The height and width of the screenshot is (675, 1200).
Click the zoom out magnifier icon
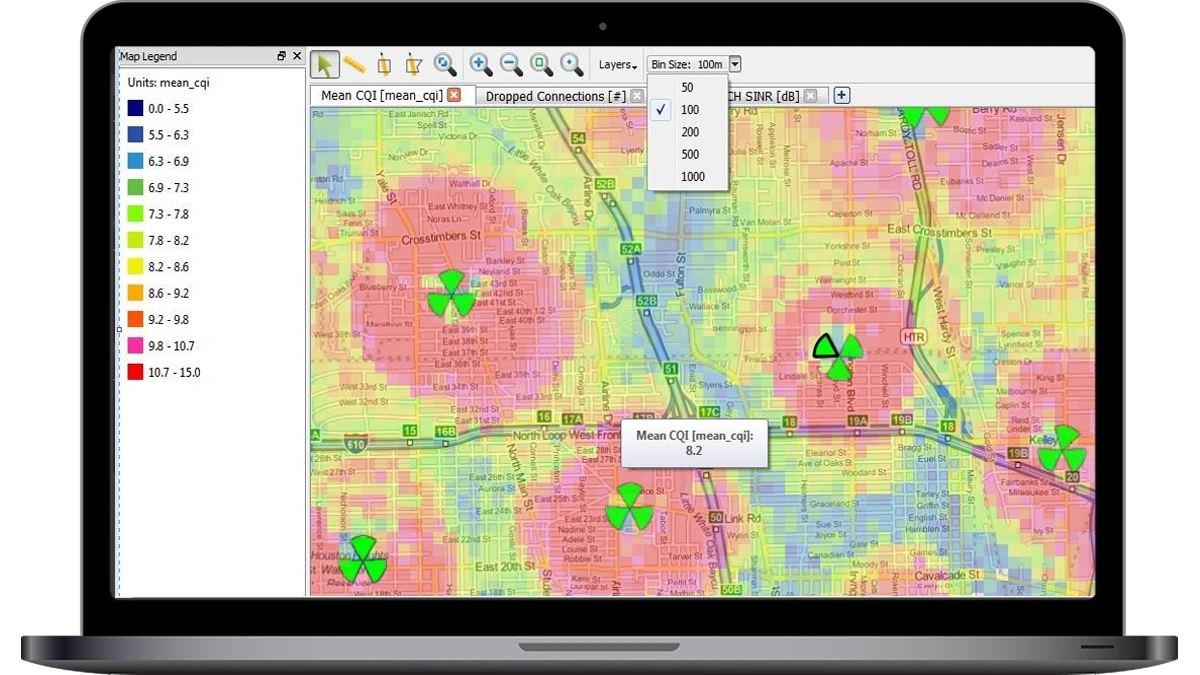click(x=511, y=65)
